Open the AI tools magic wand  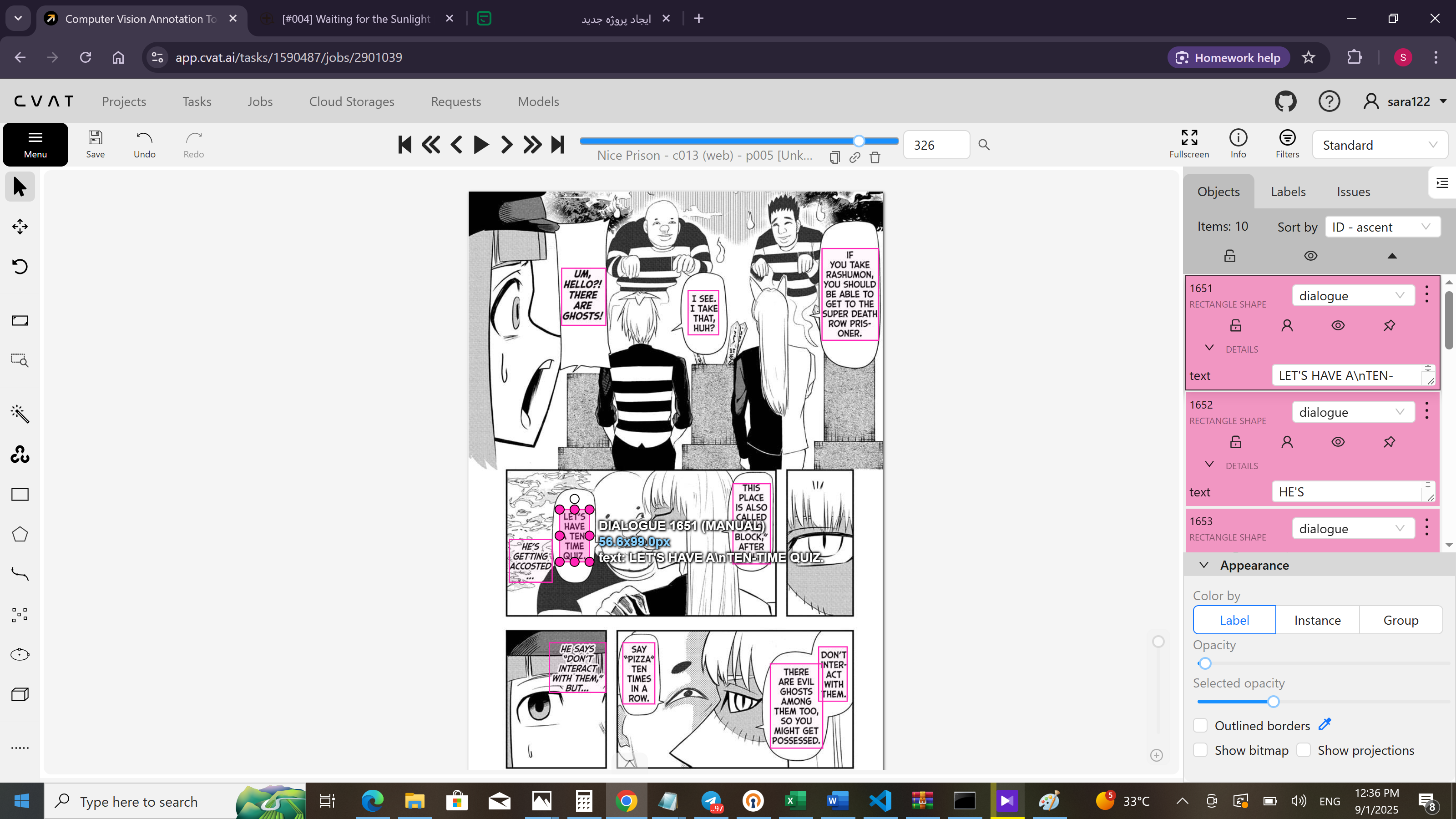pyautogui.click(x=20, y=415)
